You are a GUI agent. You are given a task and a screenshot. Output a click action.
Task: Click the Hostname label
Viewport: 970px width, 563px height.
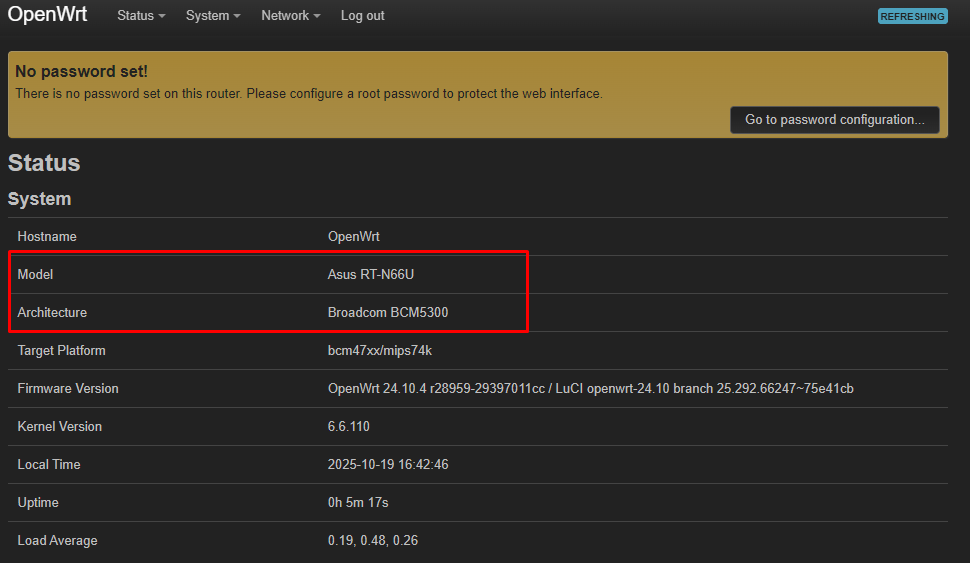(x=47, y=236)
